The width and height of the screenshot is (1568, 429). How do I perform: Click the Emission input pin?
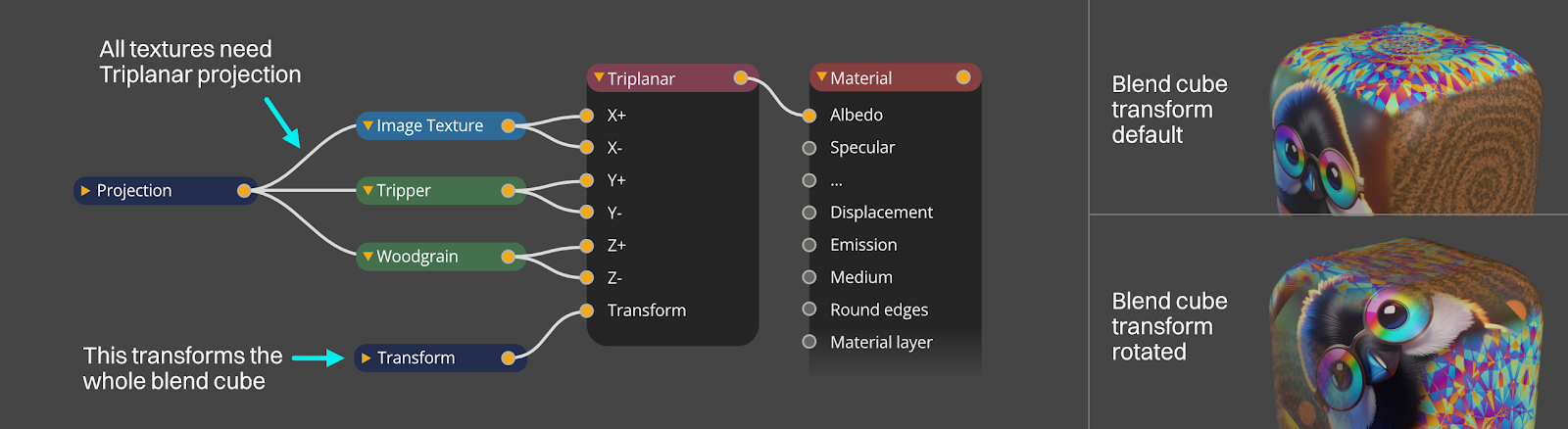point(809,245)
